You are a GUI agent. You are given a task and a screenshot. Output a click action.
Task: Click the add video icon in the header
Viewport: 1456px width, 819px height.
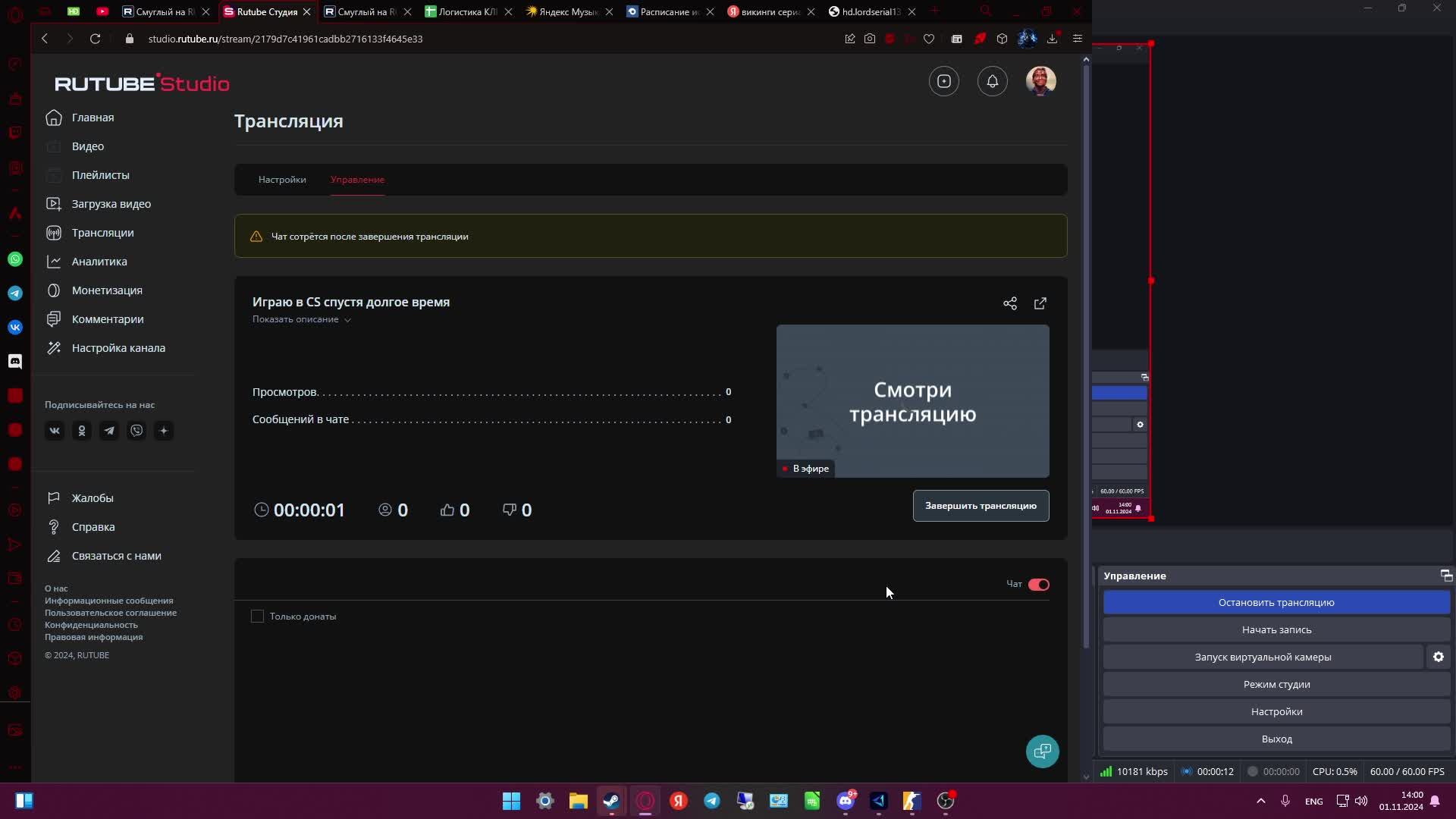[x=943, y=81]
